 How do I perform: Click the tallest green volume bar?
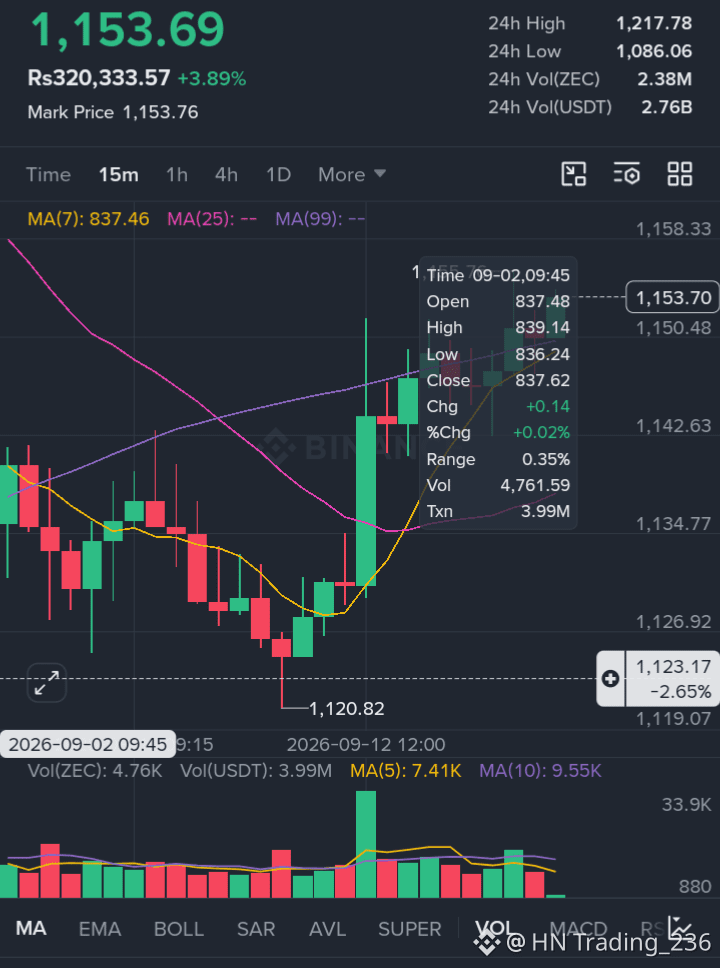[366, 844]
